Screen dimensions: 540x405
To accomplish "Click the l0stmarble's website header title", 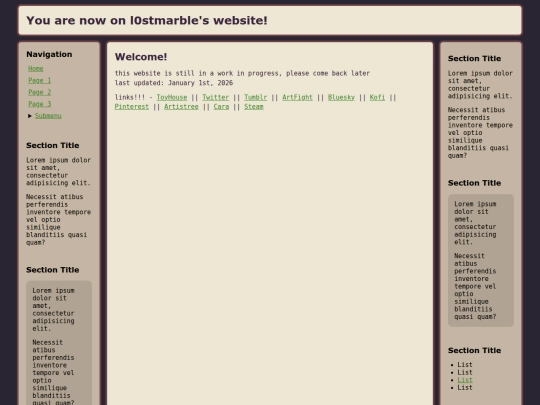I will click(147, 20).
